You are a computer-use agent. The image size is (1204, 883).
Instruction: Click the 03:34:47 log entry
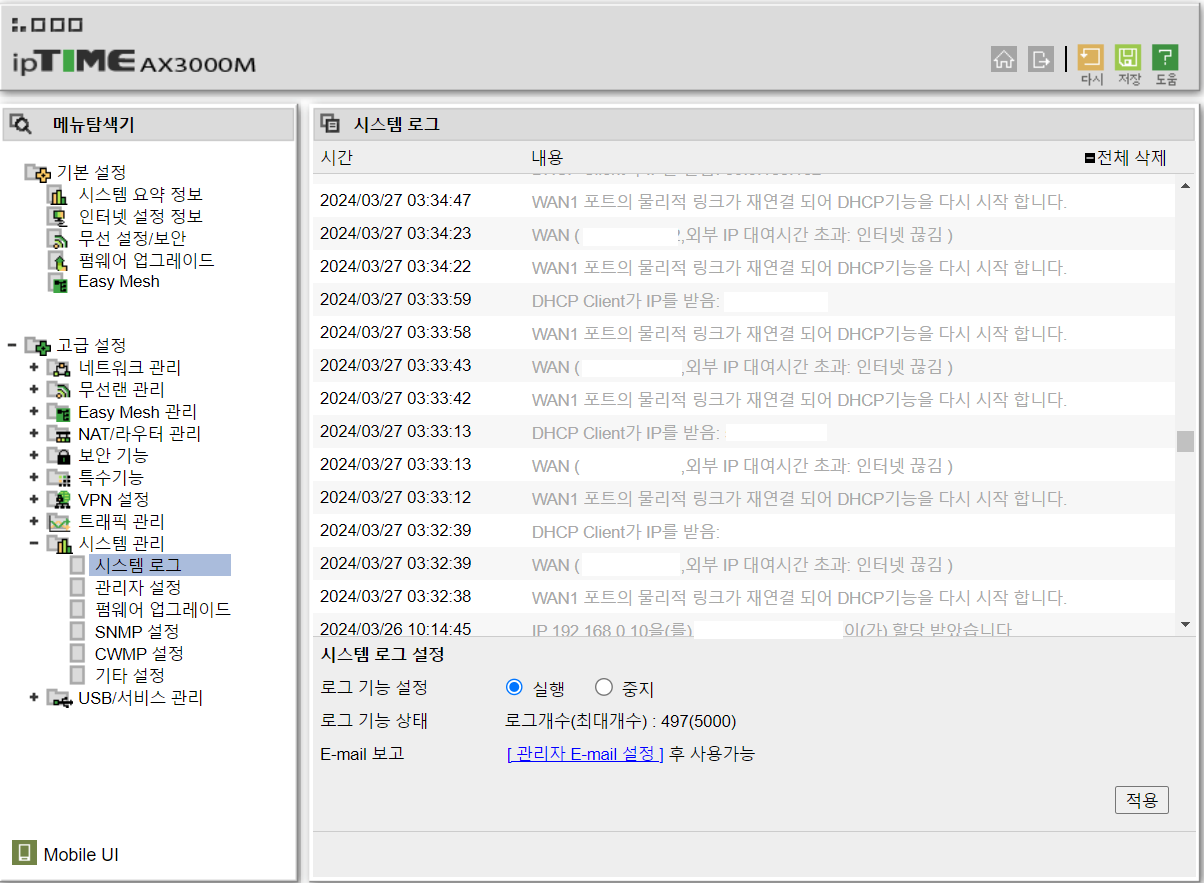click(743, 201)
